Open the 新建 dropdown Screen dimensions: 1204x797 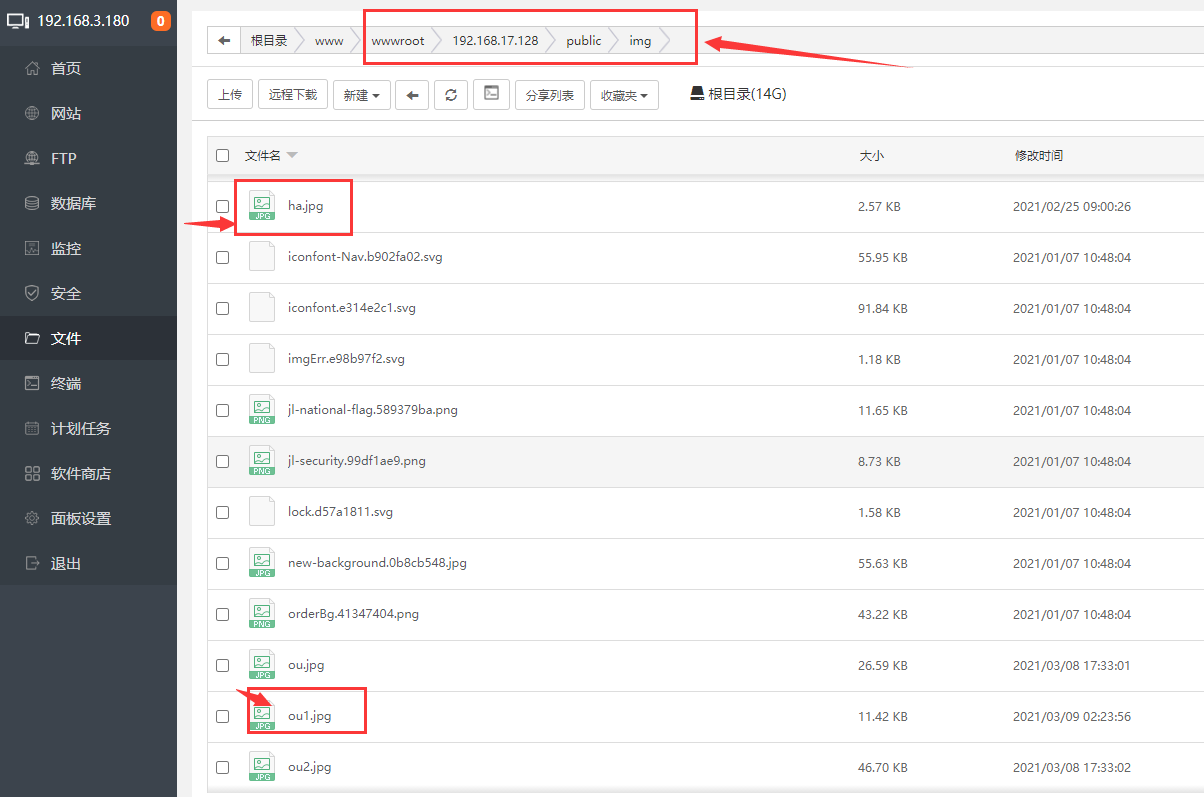(361, 95)
